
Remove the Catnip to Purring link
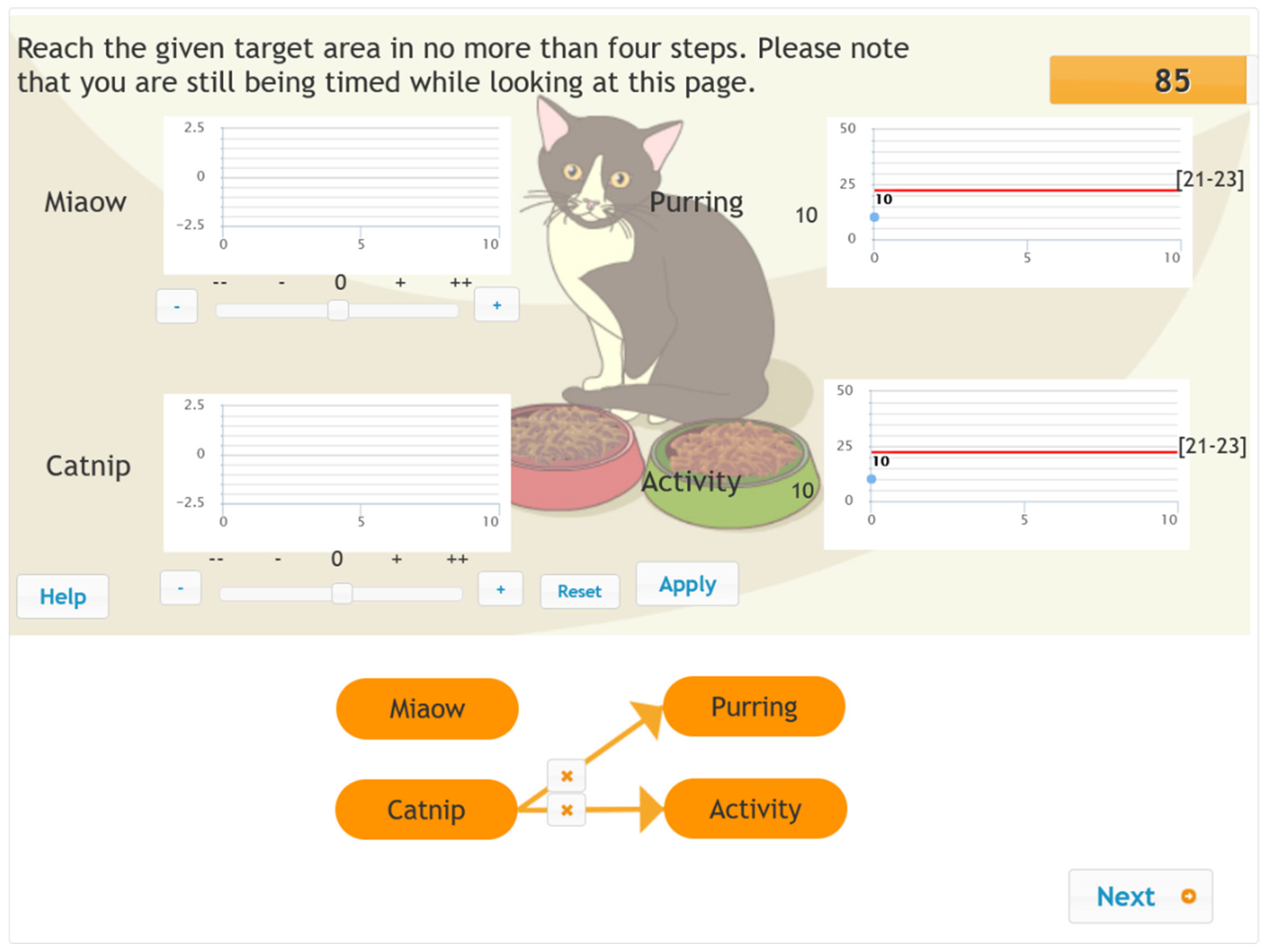566,776
